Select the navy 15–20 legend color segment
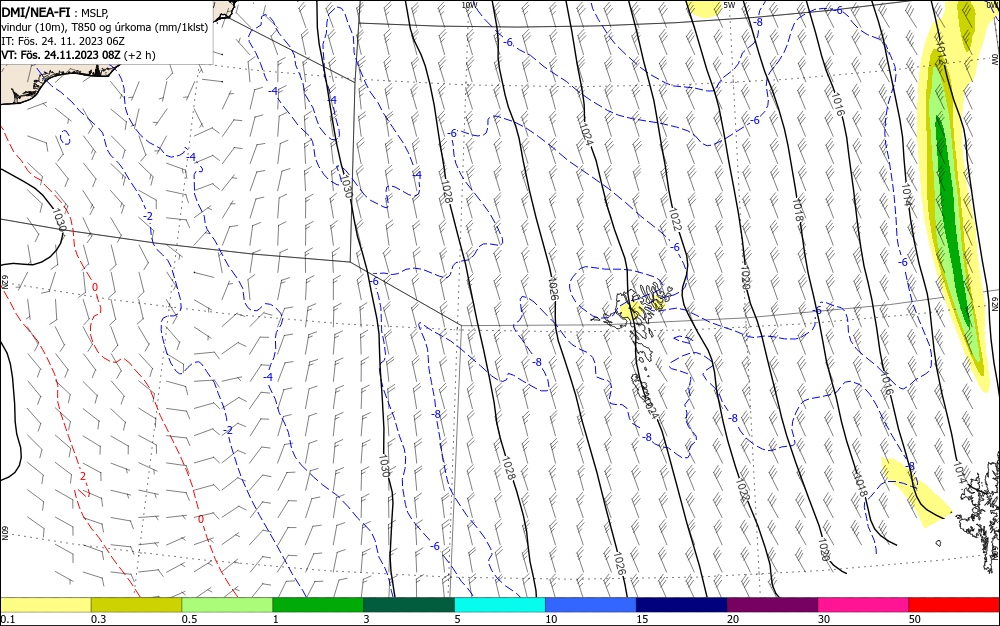 [682, 605]
